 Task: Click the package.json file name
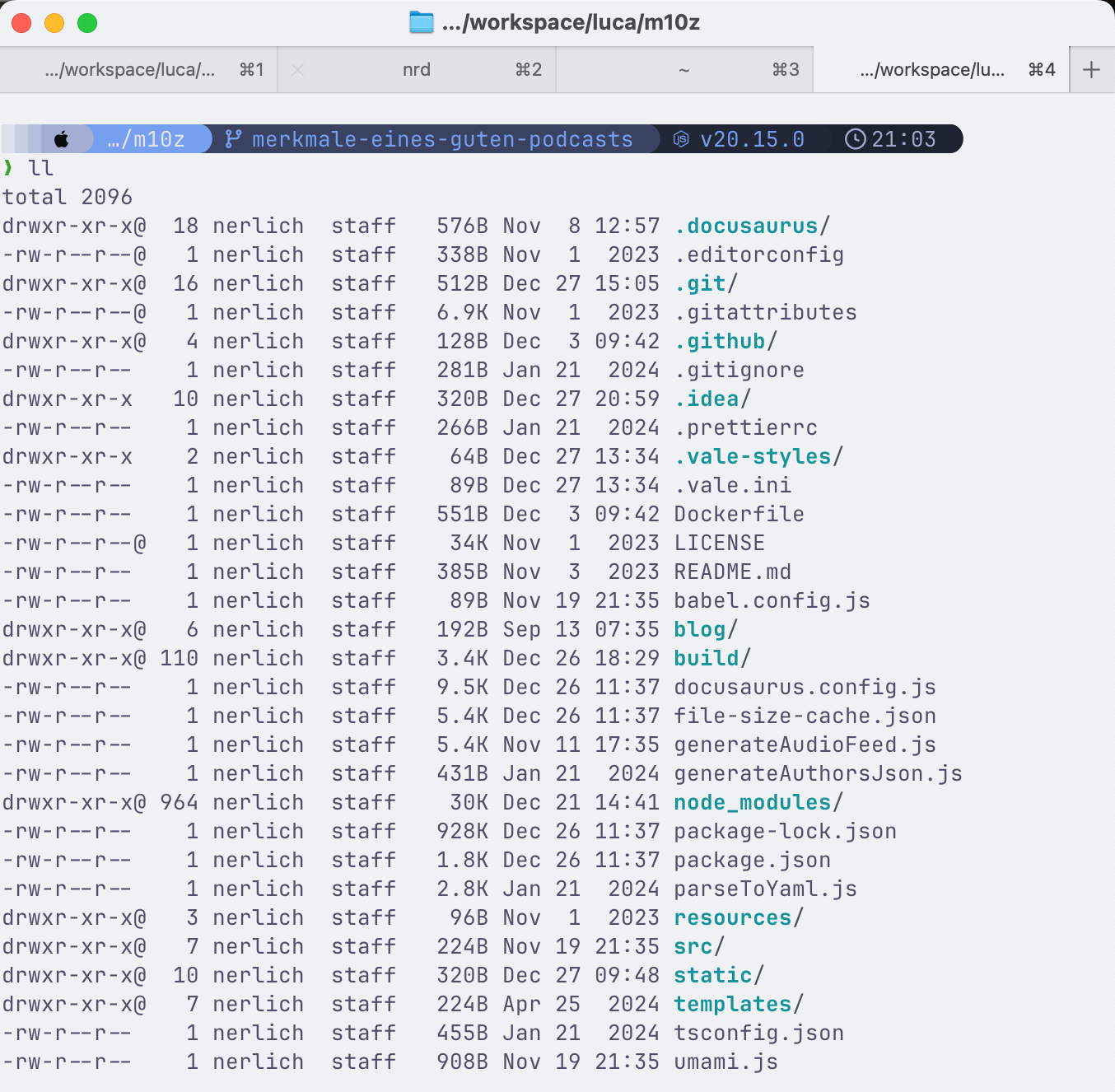(x=753, y=860)
